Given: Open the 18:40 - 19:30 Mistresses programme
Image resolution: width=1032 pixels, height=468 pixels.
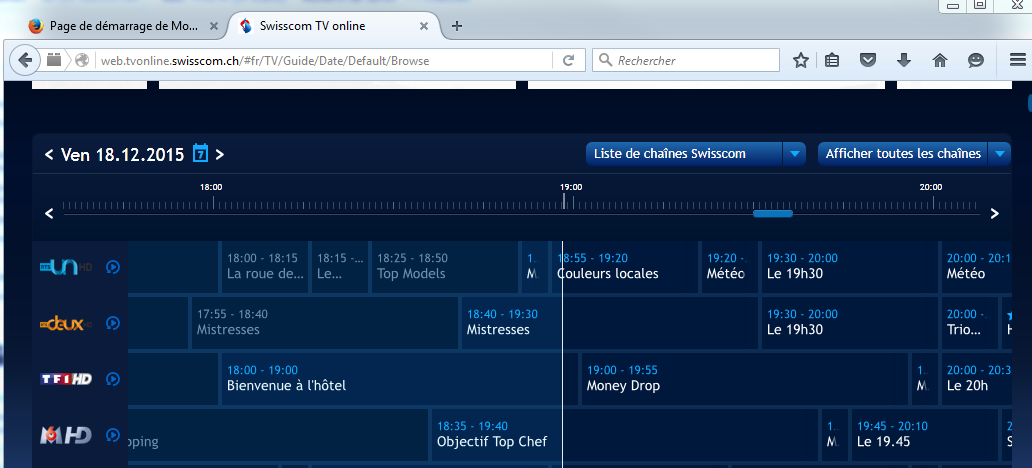Looking at the screenshot, I should click(x=609, y=323).
